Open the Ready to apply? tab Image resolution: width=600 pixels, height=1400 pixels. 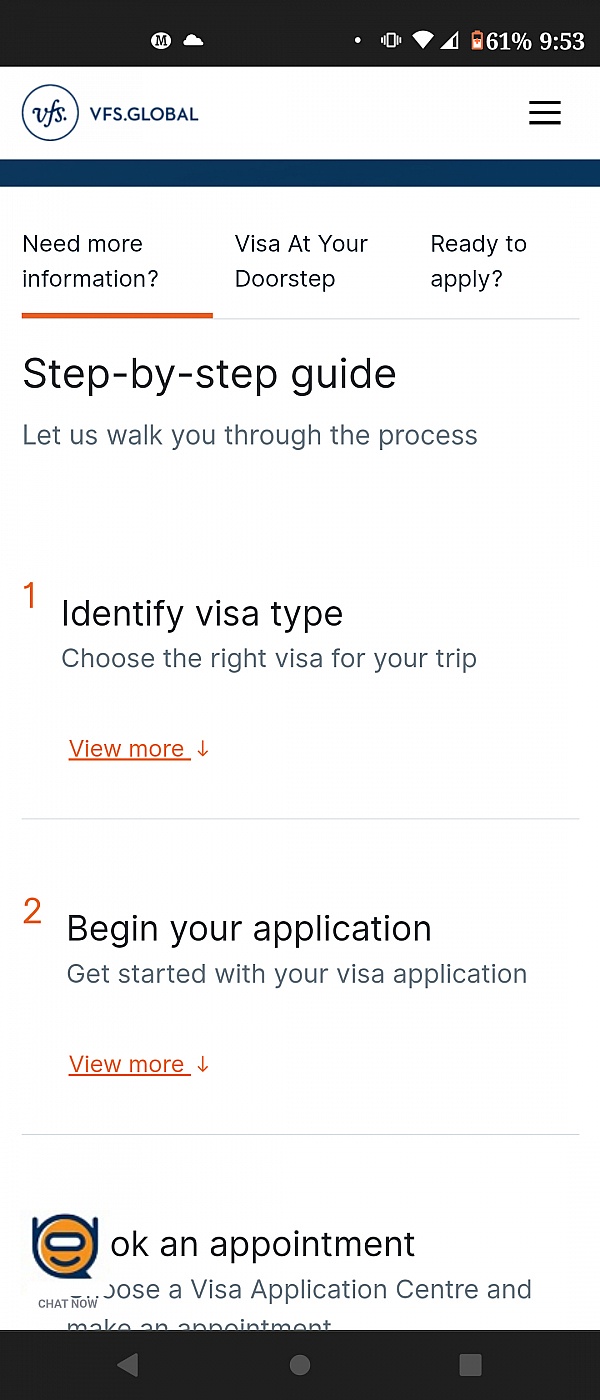(479, 262)
